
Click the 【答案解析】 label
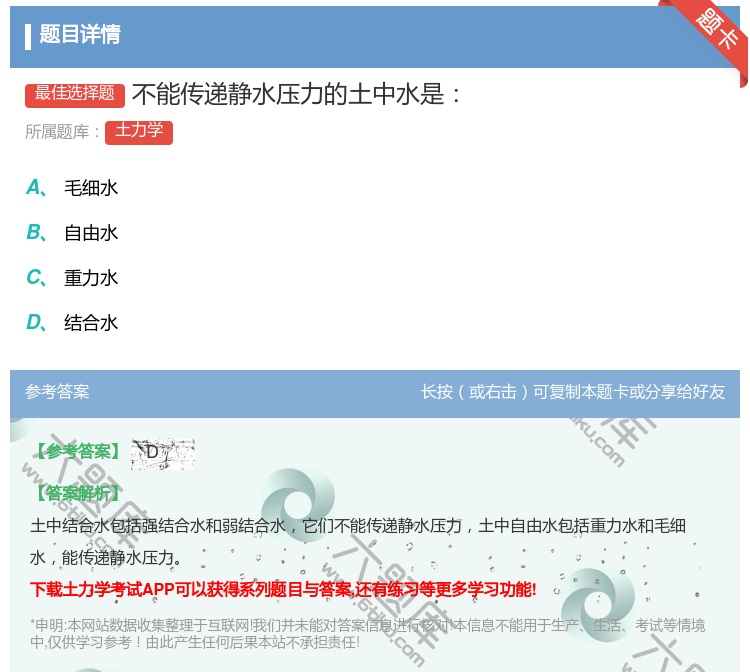click(78, 493)
